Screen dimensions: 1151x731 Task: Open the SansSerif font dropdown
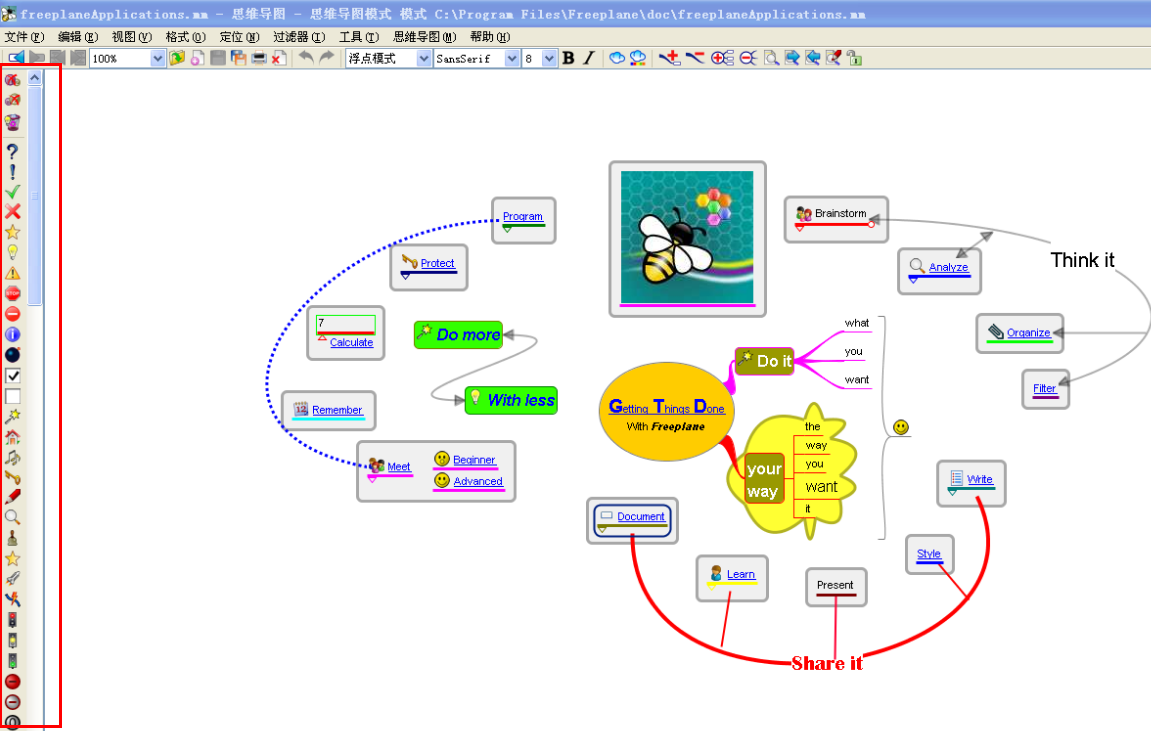[512, 59]
